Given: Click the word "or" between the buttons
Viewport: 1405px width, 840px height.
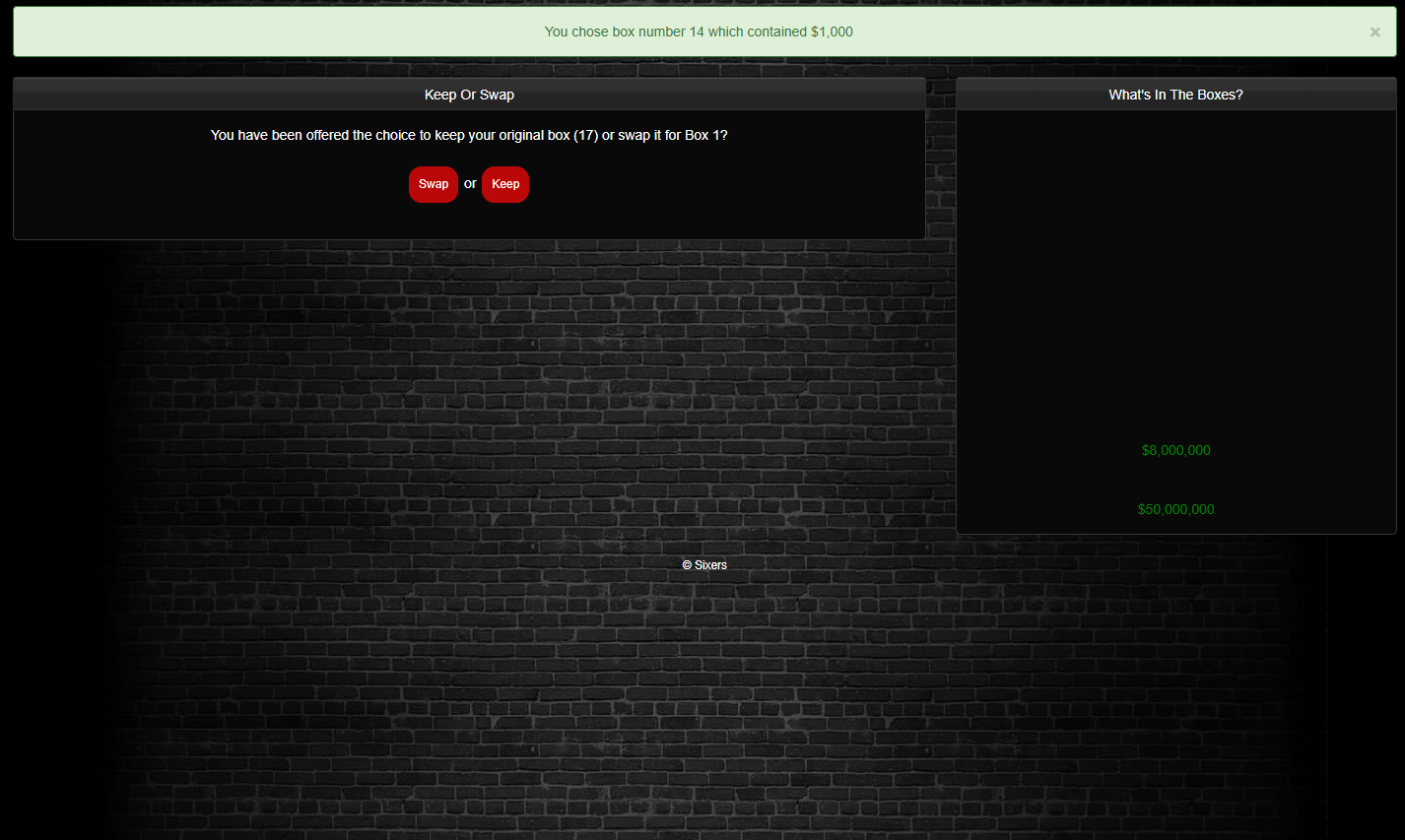Looking at the screenshot, I should 470,184.
